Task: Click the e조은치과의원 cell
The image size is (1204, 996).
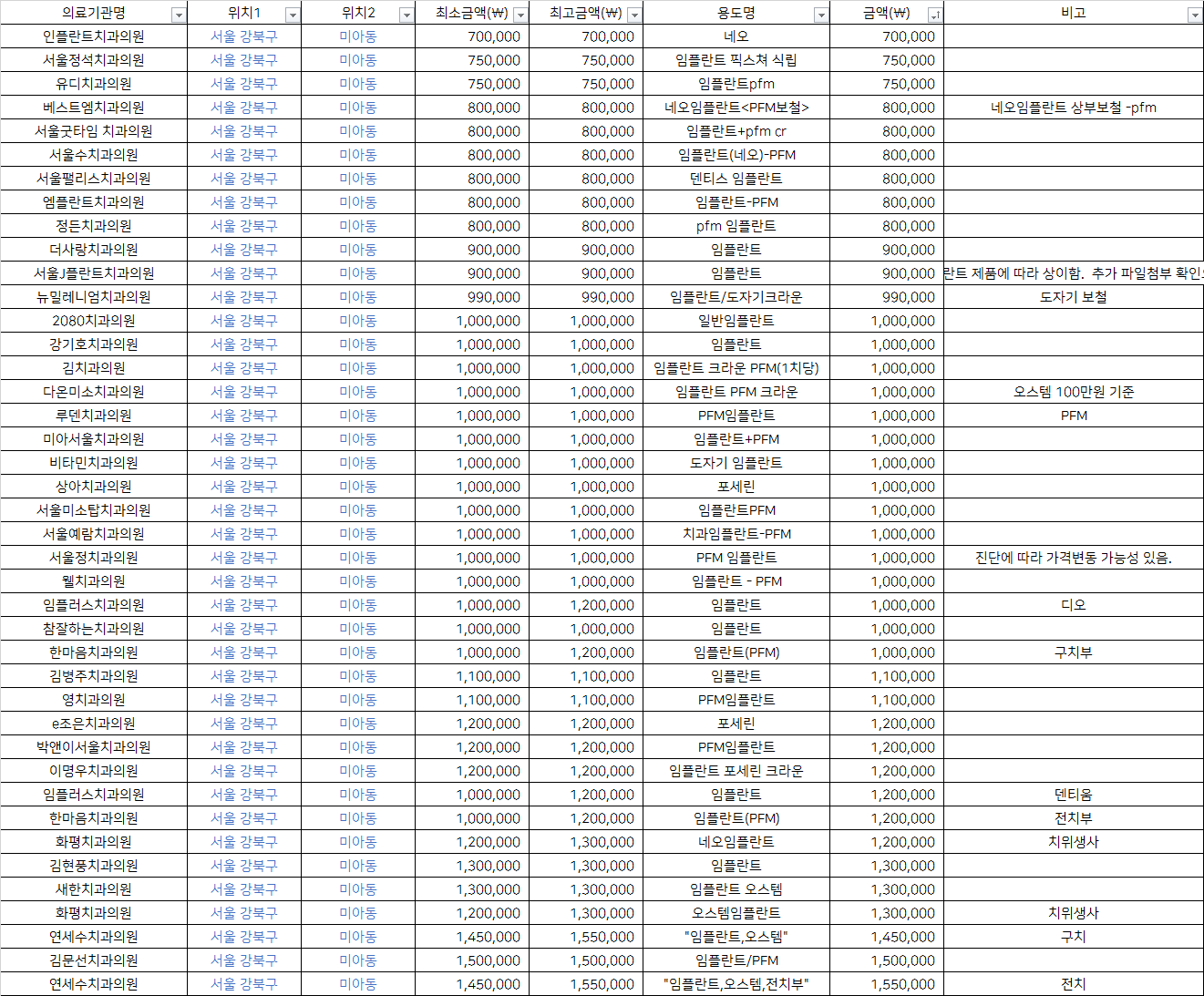Action: point(94,724)
